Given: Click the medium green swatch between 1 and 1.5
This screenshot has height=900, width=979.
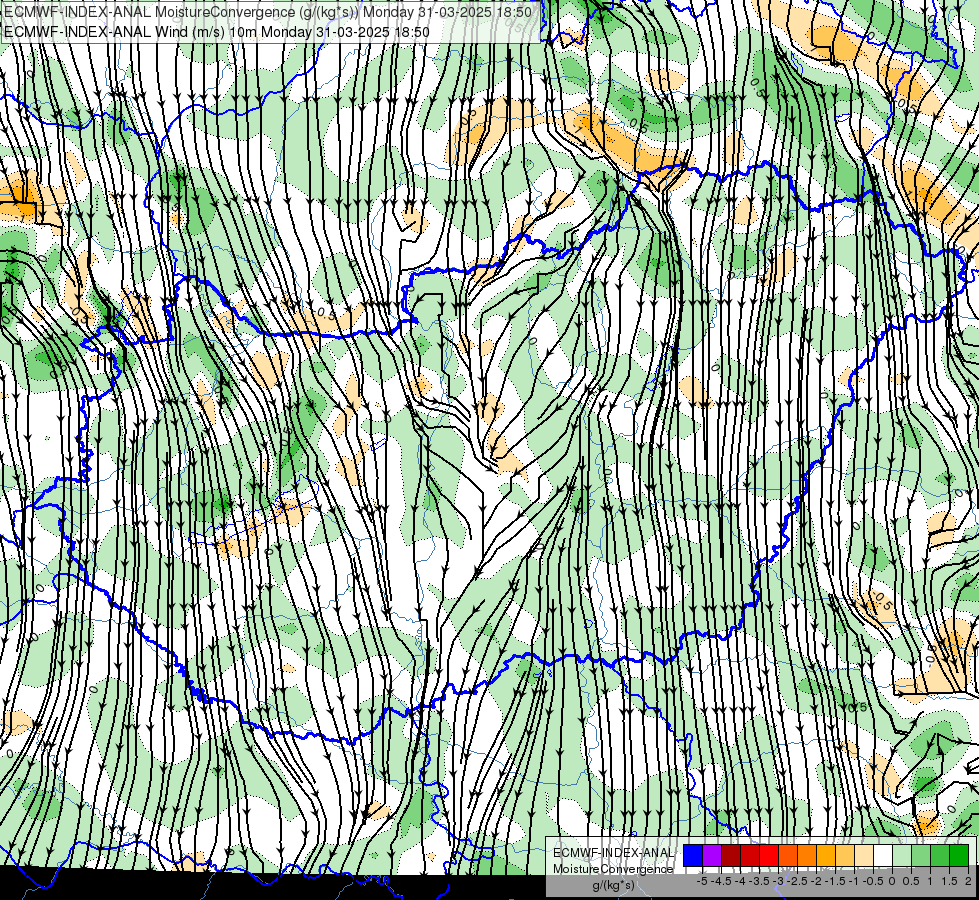Looking at the screenshot, I should click(x=940, y=856).
